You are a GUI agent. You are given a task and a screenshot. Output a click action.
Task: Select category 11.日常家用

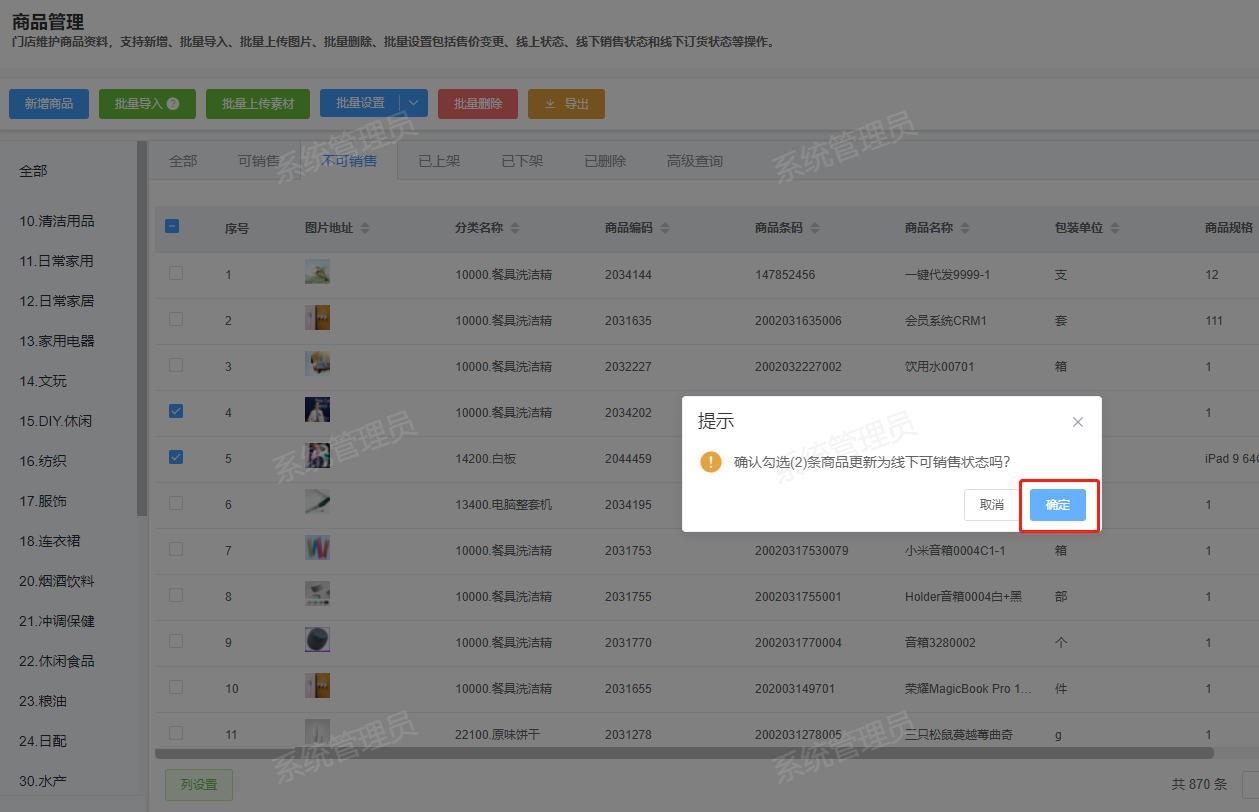(57, 261)
